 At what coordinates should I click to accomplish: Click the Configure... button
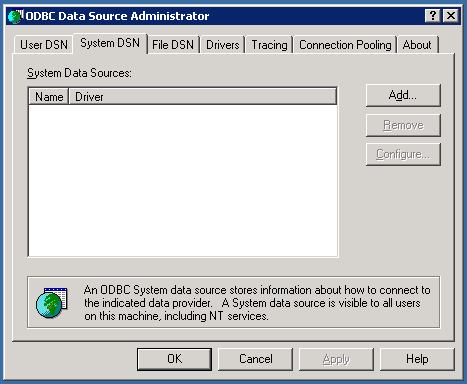point(403,154)
